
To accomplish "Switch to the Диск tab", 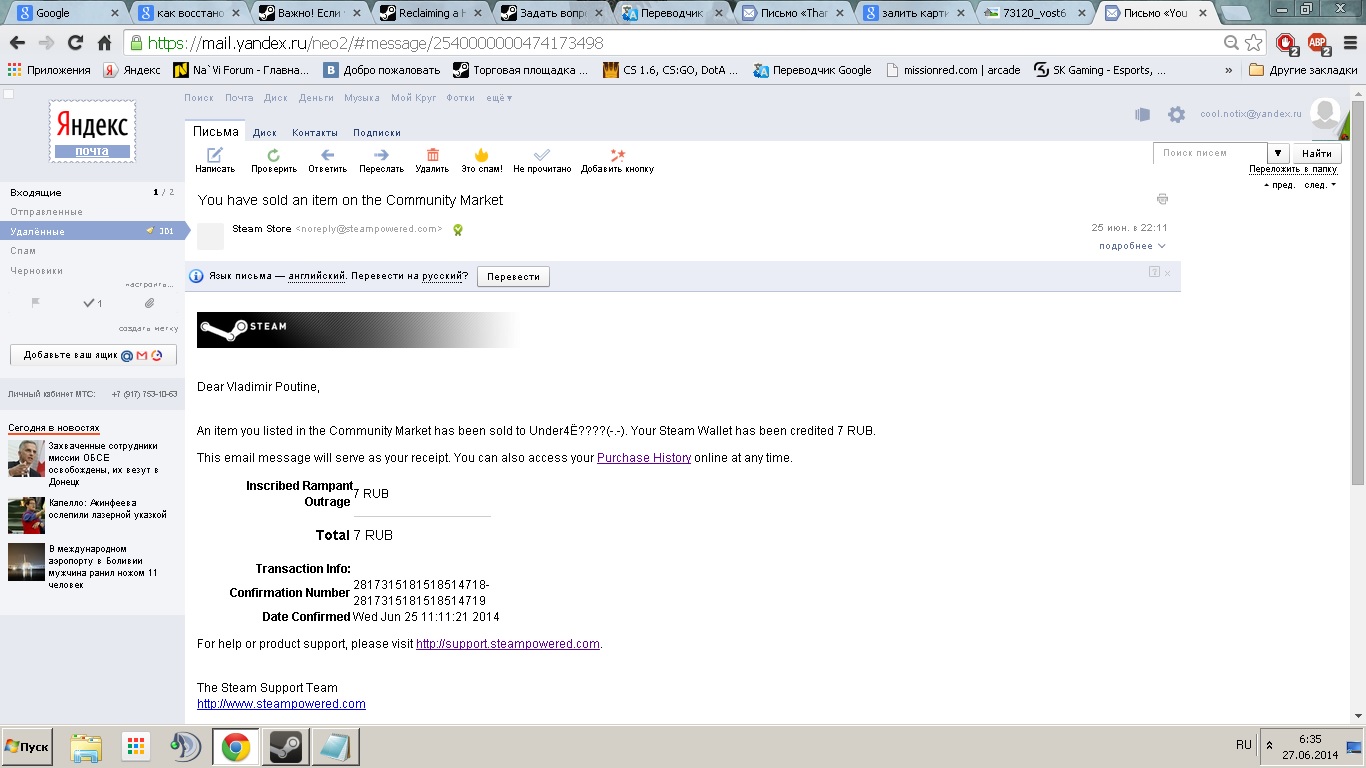I will 265,132.
